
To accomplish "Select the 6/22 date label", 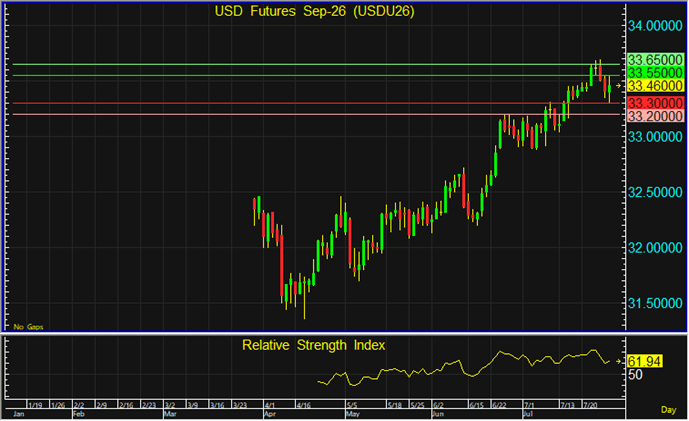I will [x=499, y=405].
